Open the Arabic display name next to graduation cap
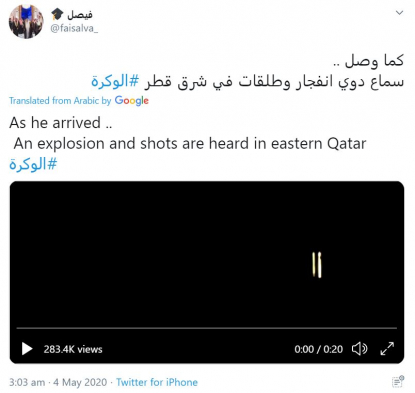This screenshot has height=393, width=415. click(80, 15)
